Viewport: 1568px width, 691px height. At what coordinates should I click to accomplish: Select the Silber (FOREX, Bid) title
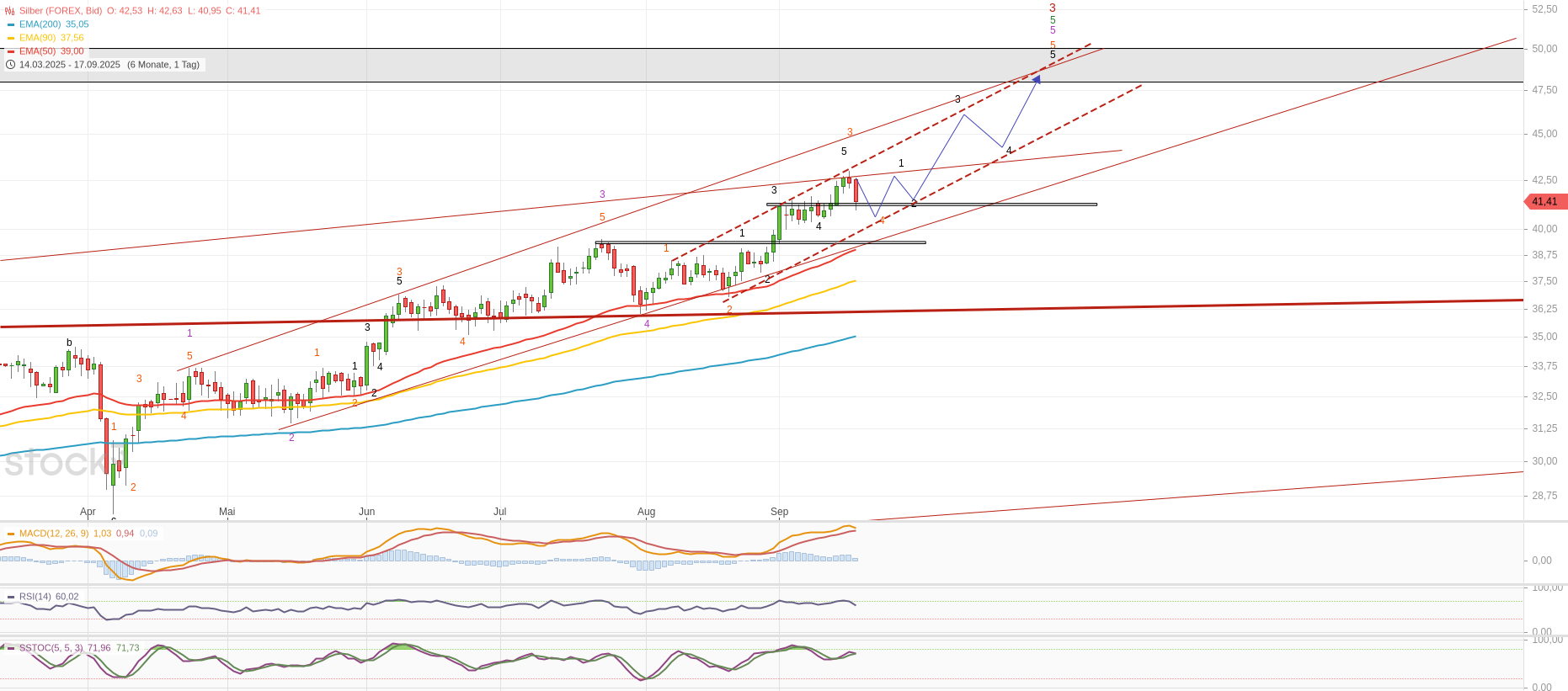coord(61,11)
